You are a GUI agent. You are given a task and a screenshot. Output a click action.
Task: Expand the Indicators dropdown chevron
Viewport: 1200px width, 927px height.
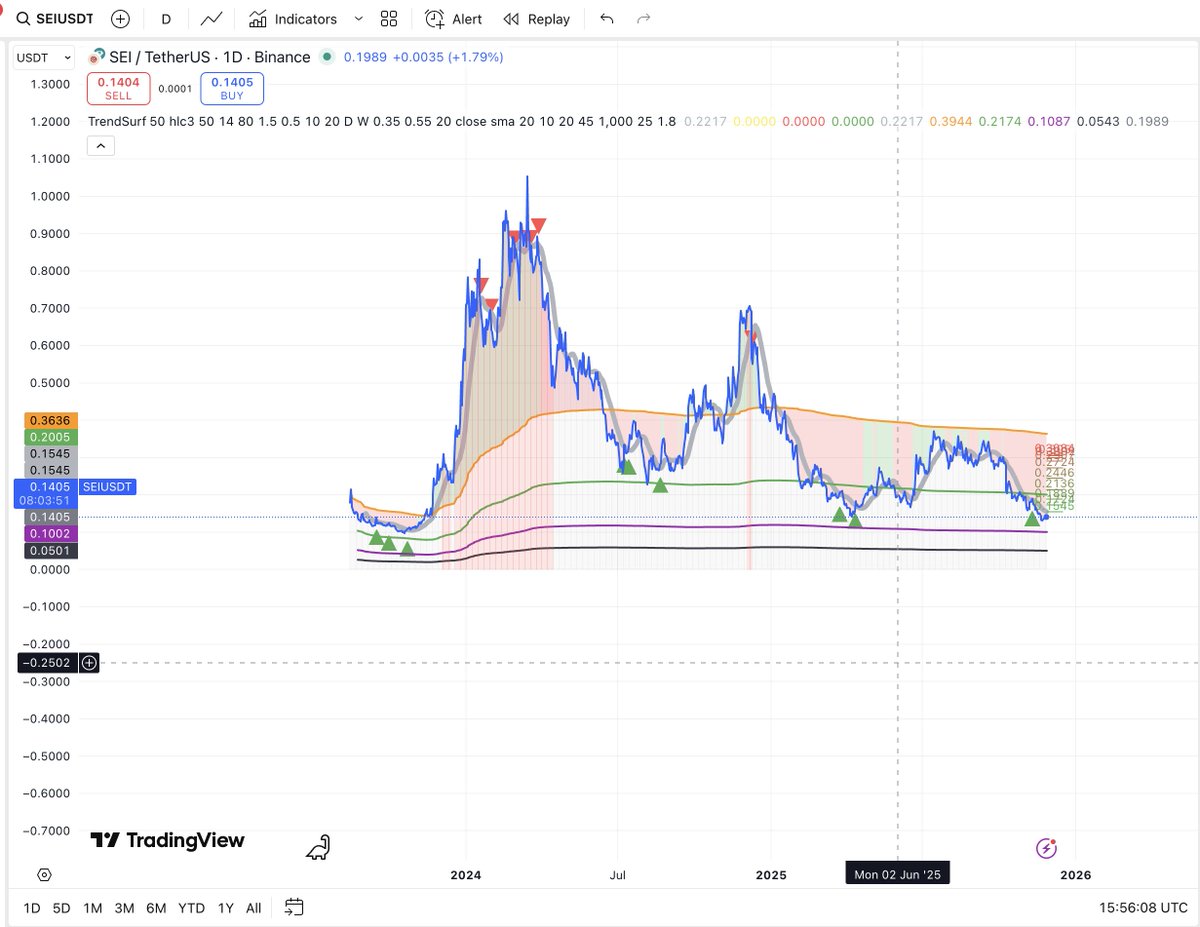pyautogui.click(x=357, y=18)
